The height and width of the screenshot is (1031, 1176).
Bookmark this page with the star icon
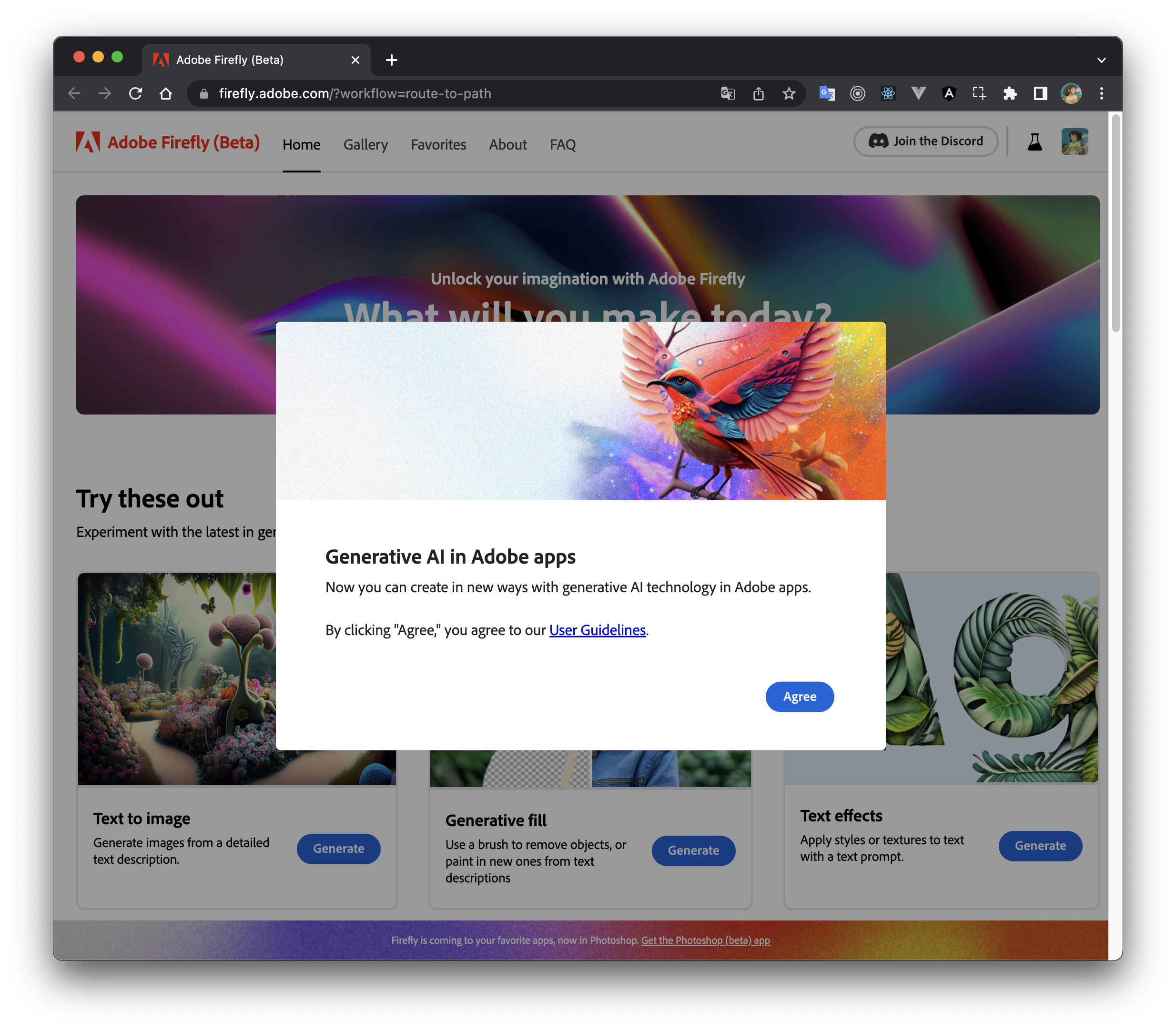click(x=788, y=93)
